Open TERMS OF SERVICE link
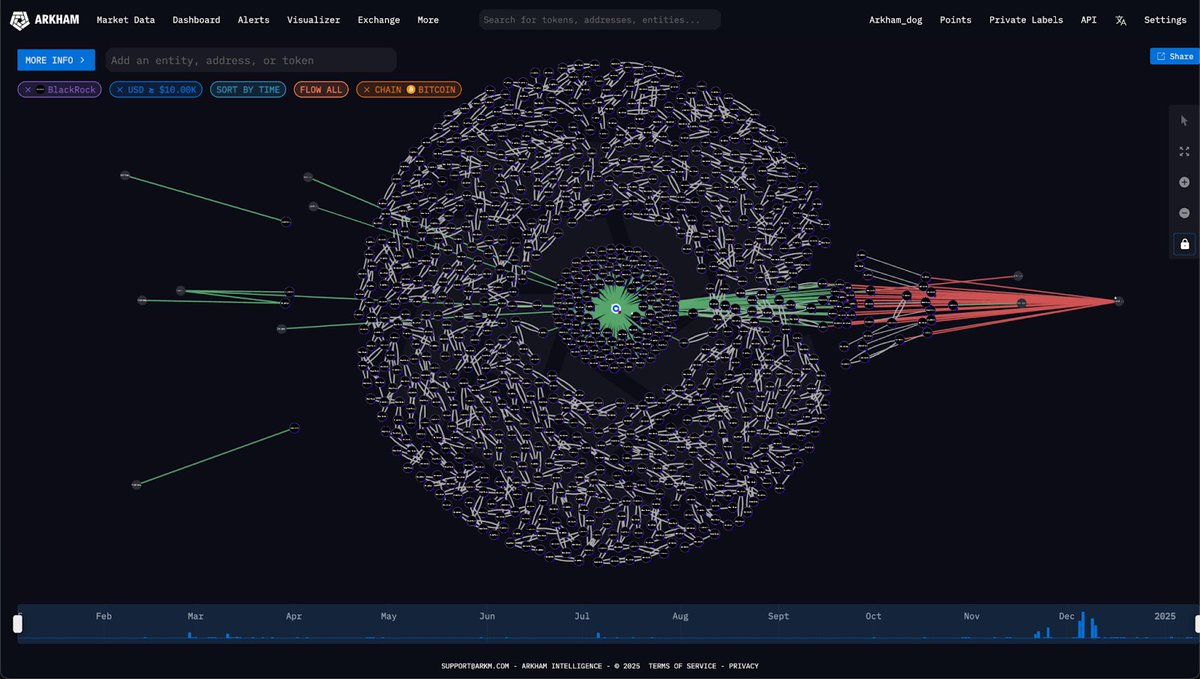This screenshot has width=1200, height=679. (682, 666)
